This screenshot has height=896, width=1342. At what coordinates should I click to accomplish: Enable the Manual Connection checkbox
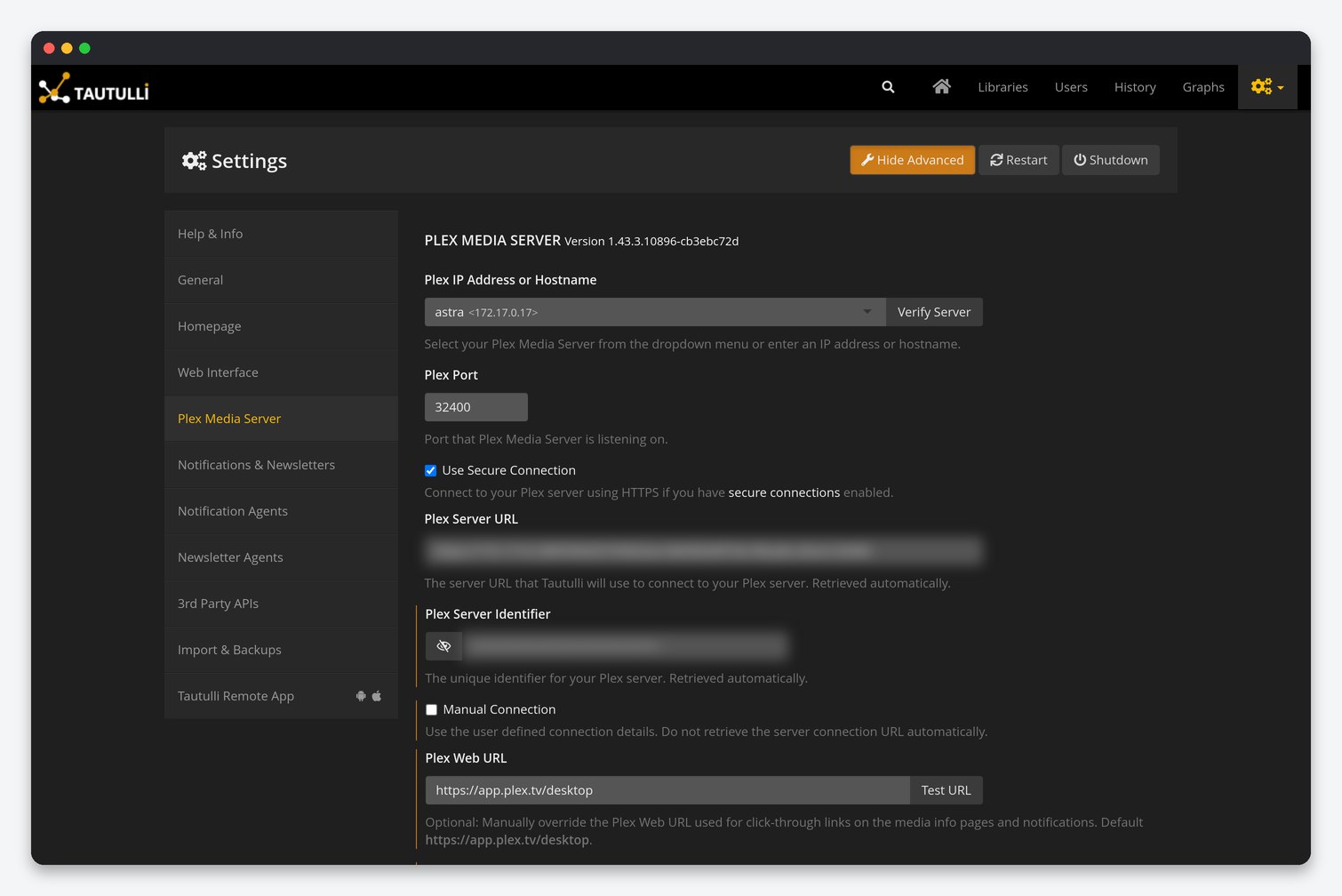click(x=431, y=709)
